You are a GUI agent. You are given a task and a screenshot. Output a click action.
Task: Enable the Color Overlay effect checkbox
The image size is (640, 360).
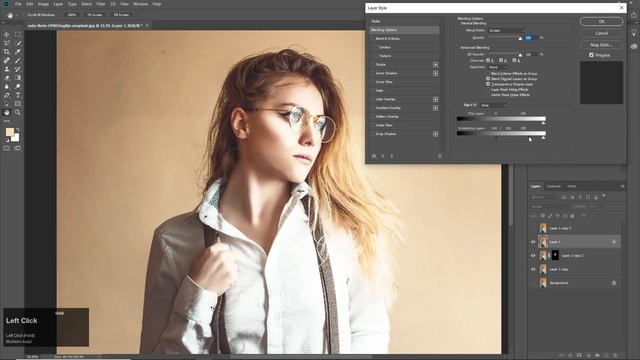pos(373,99)
